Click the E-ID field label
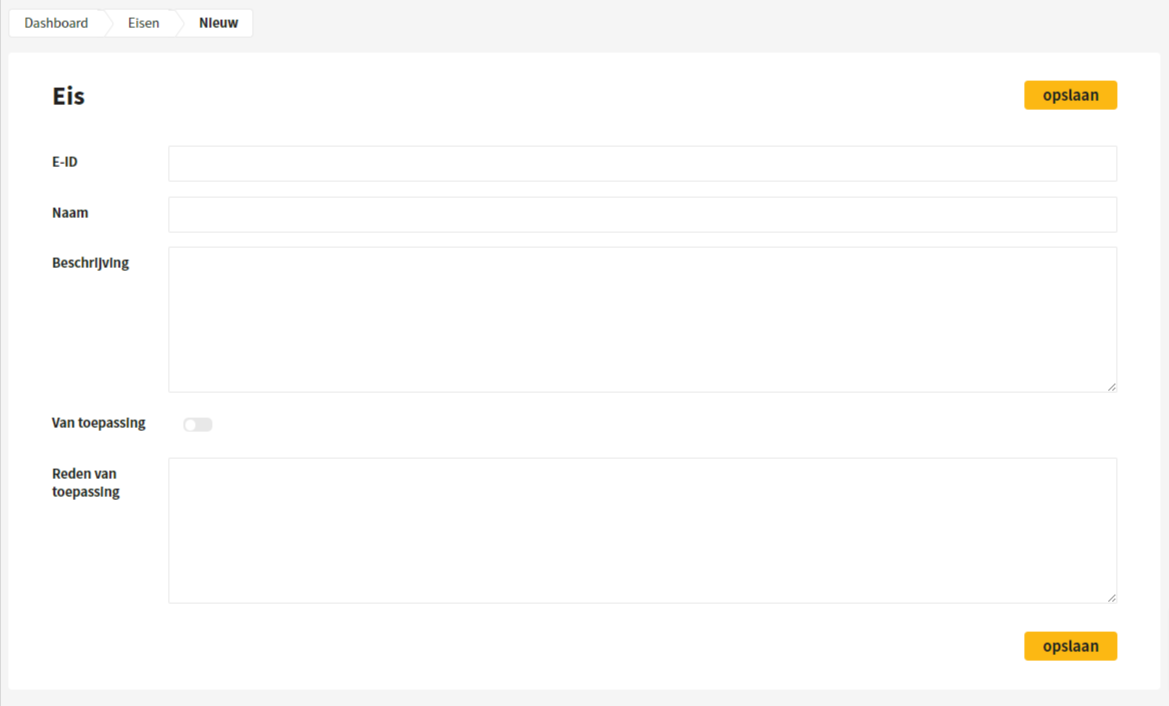This screenshot has width=1169, height=706. point(65,162)
